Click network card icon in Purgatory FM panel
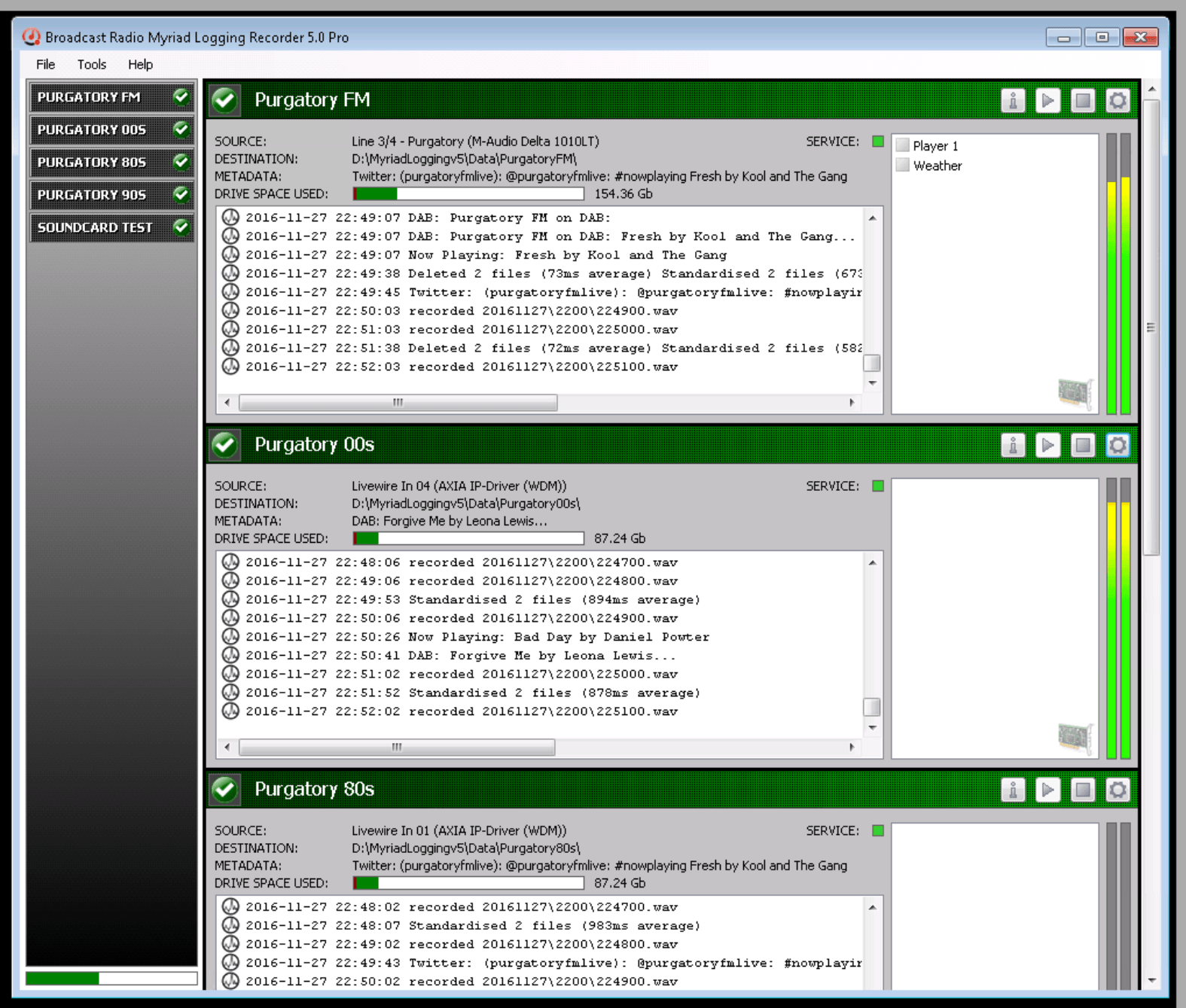Image resolution: width=1186 pixels, height=1008 pixels. 1075,393
